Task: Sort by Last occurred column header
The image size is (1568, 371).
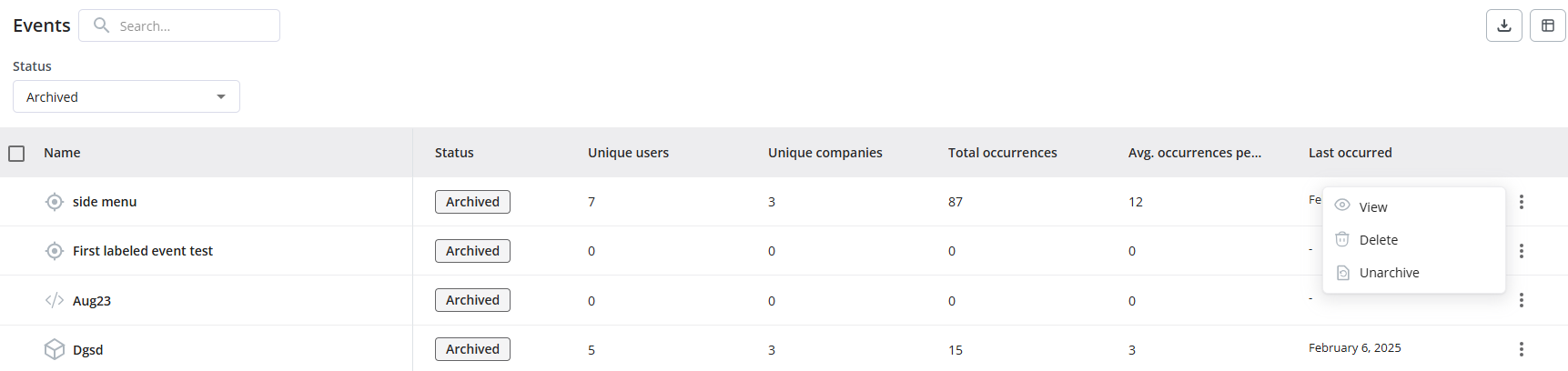Action: point(1350,153)
